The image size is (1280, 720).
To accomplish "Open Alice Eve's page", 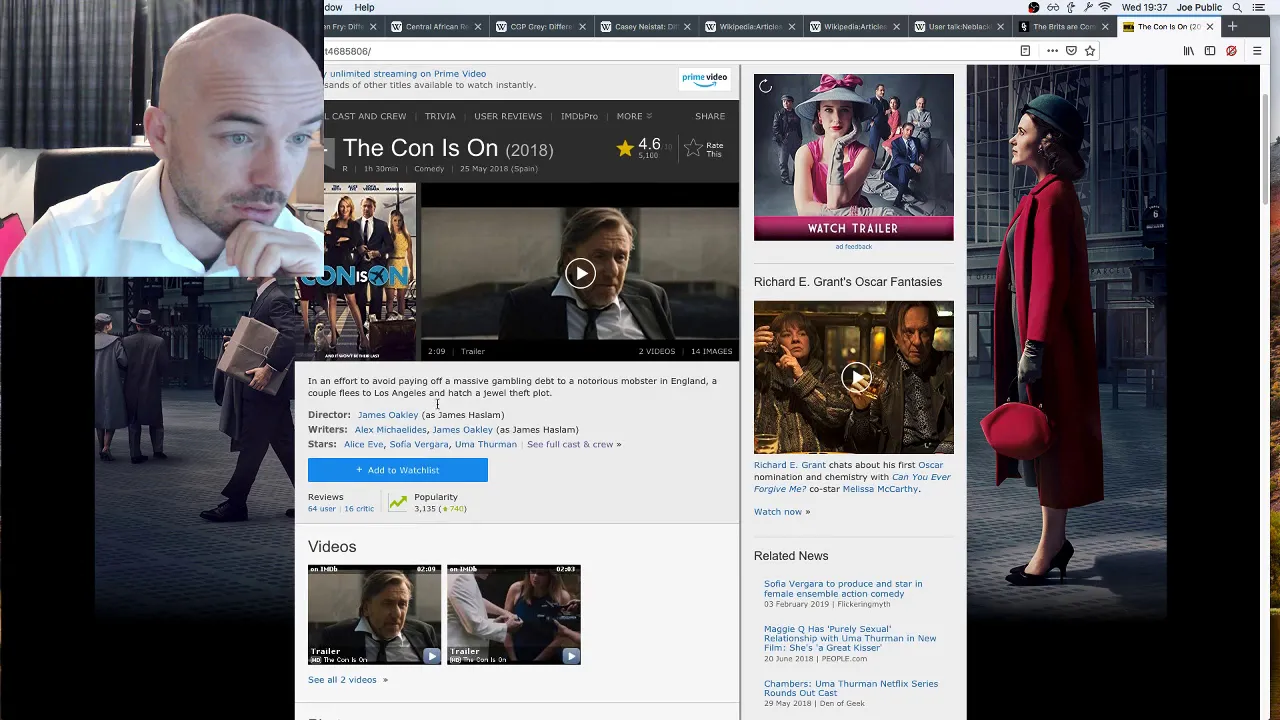I will click(x=364, y=444).
